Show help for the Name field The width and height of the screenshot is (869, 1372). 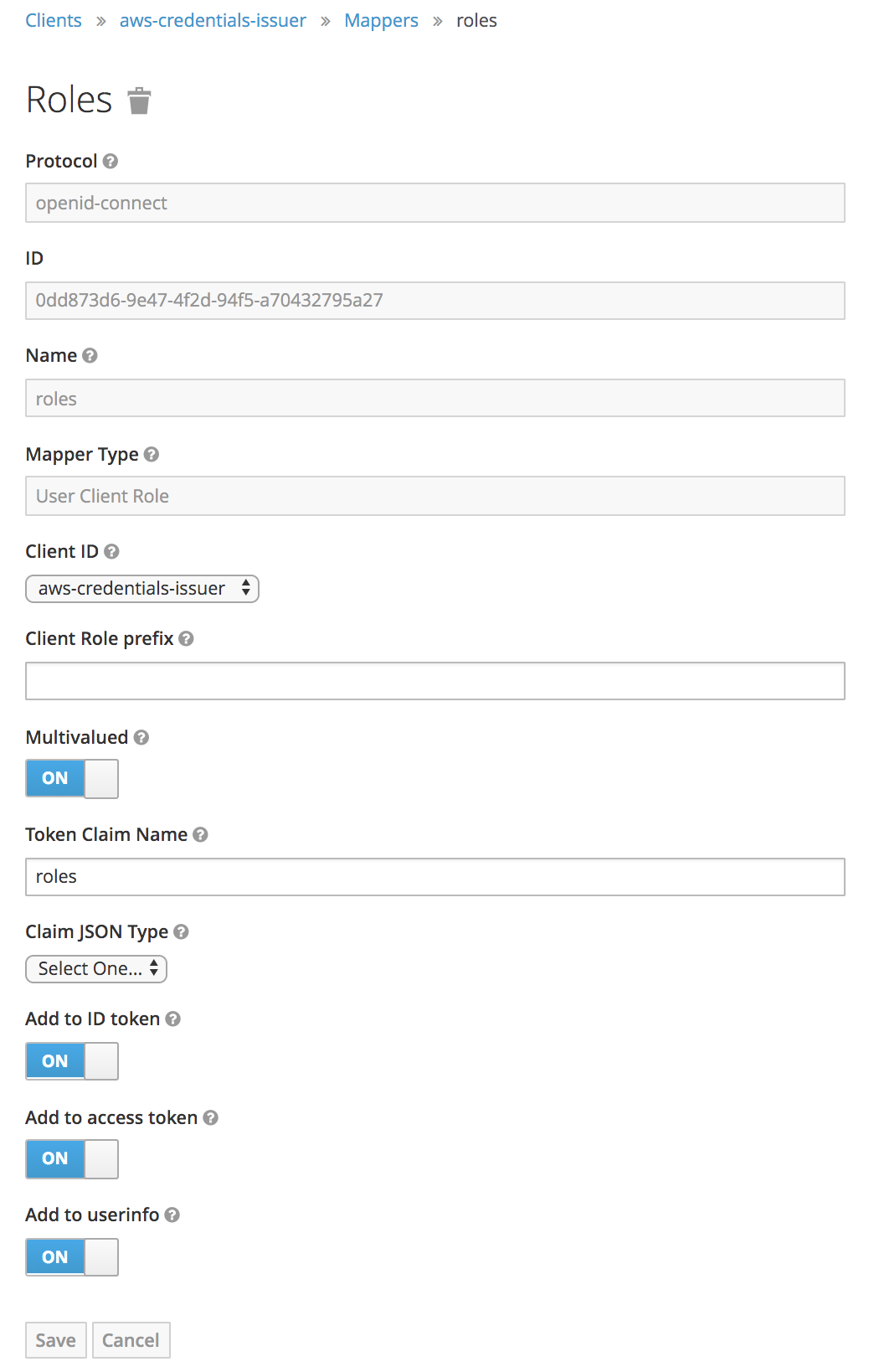click(90, 355)
